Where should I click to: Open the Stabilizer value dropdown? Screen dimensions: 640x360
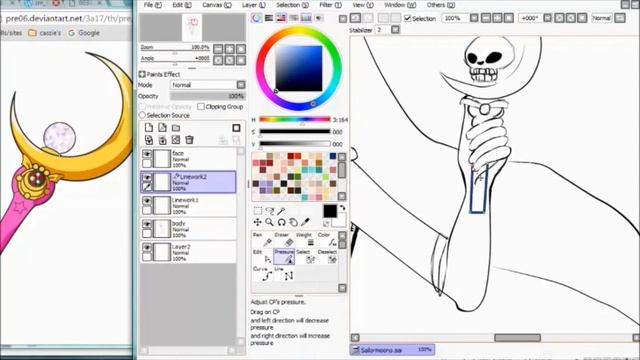pyautogui.click(x=395, y=30)
